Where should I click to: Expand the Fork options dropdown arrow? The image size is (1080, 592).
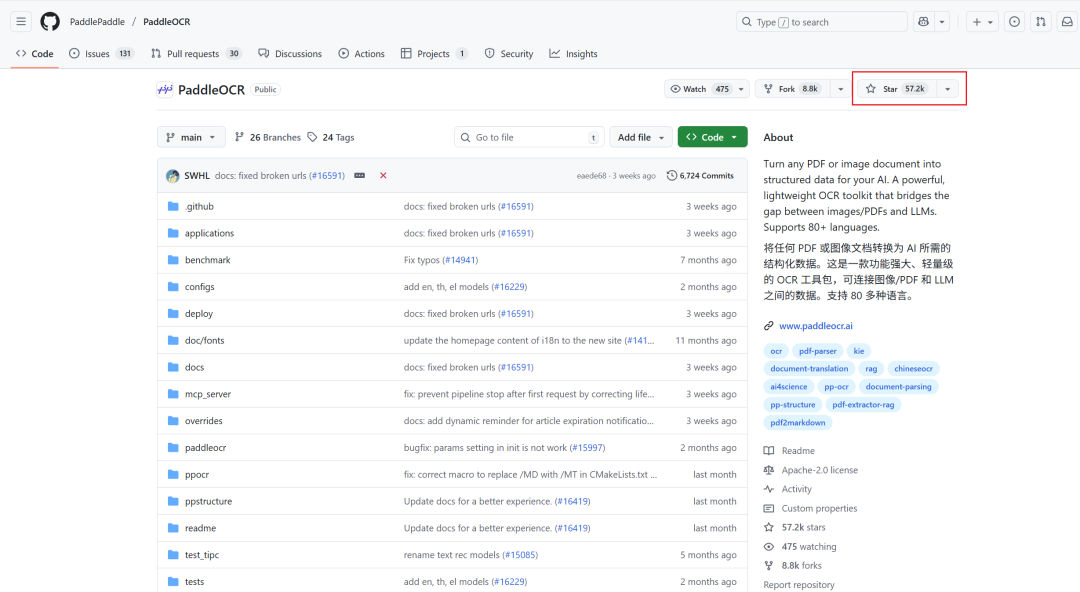pos(840,89)
